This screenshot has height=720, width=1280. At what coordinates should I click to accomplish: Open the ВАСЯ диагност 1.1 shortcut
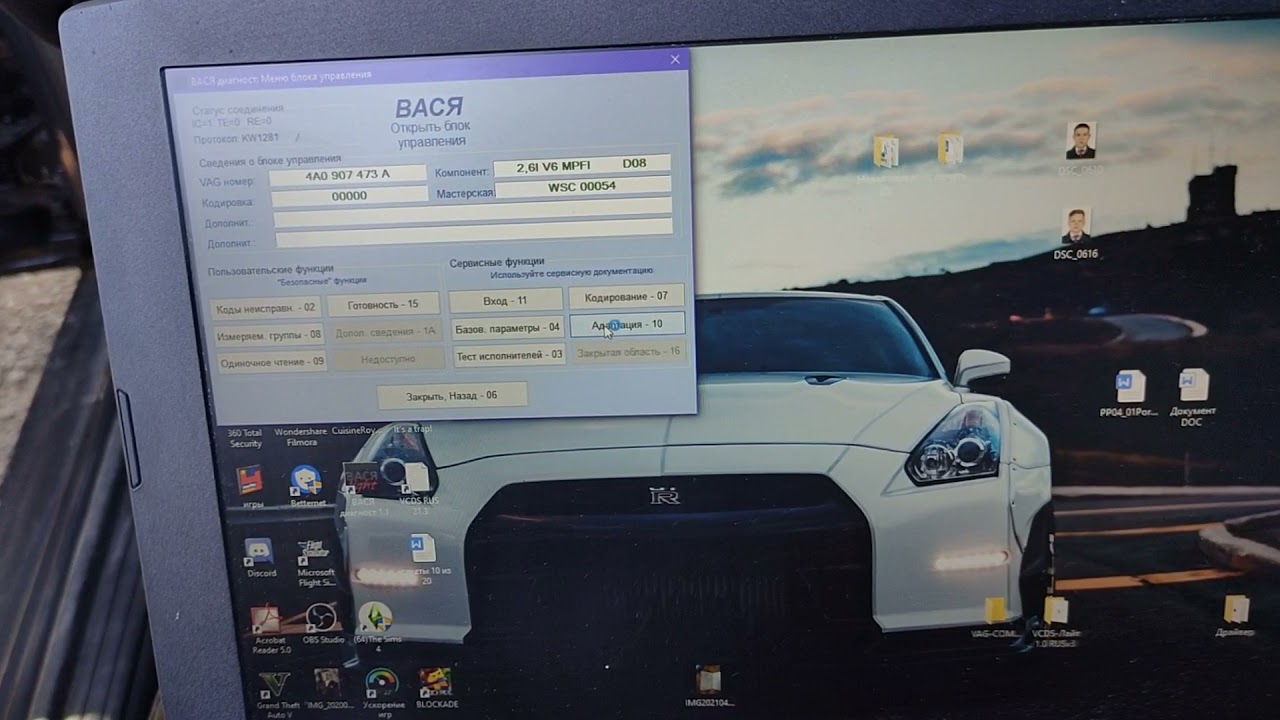tap(361, 489)
